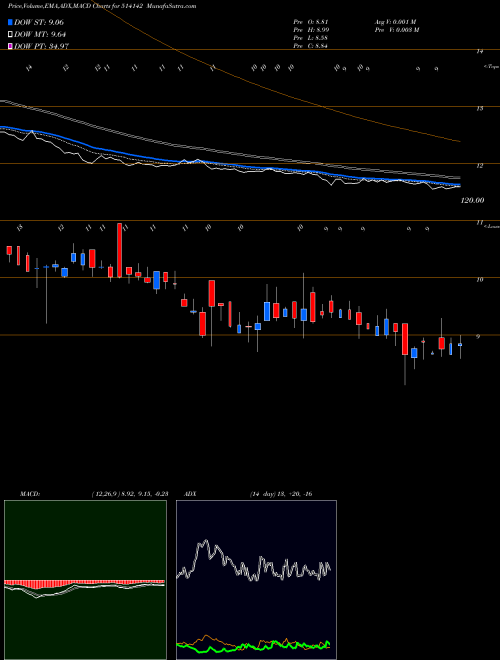
Task: Click the 9 price axis label
Action: pos(477,337)
